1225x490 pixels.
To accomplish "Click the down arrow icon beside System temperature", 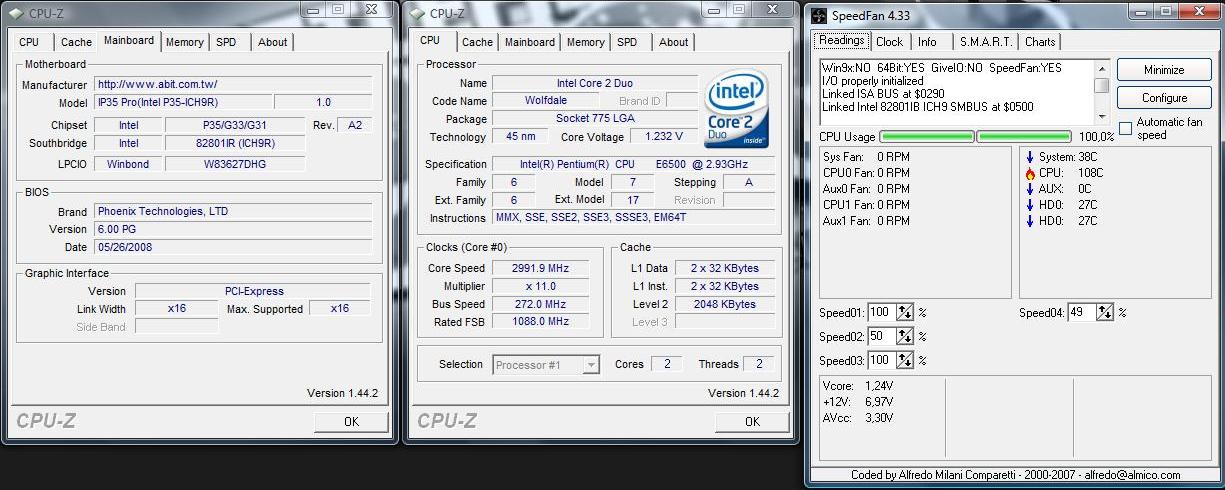I will 1030,157.
